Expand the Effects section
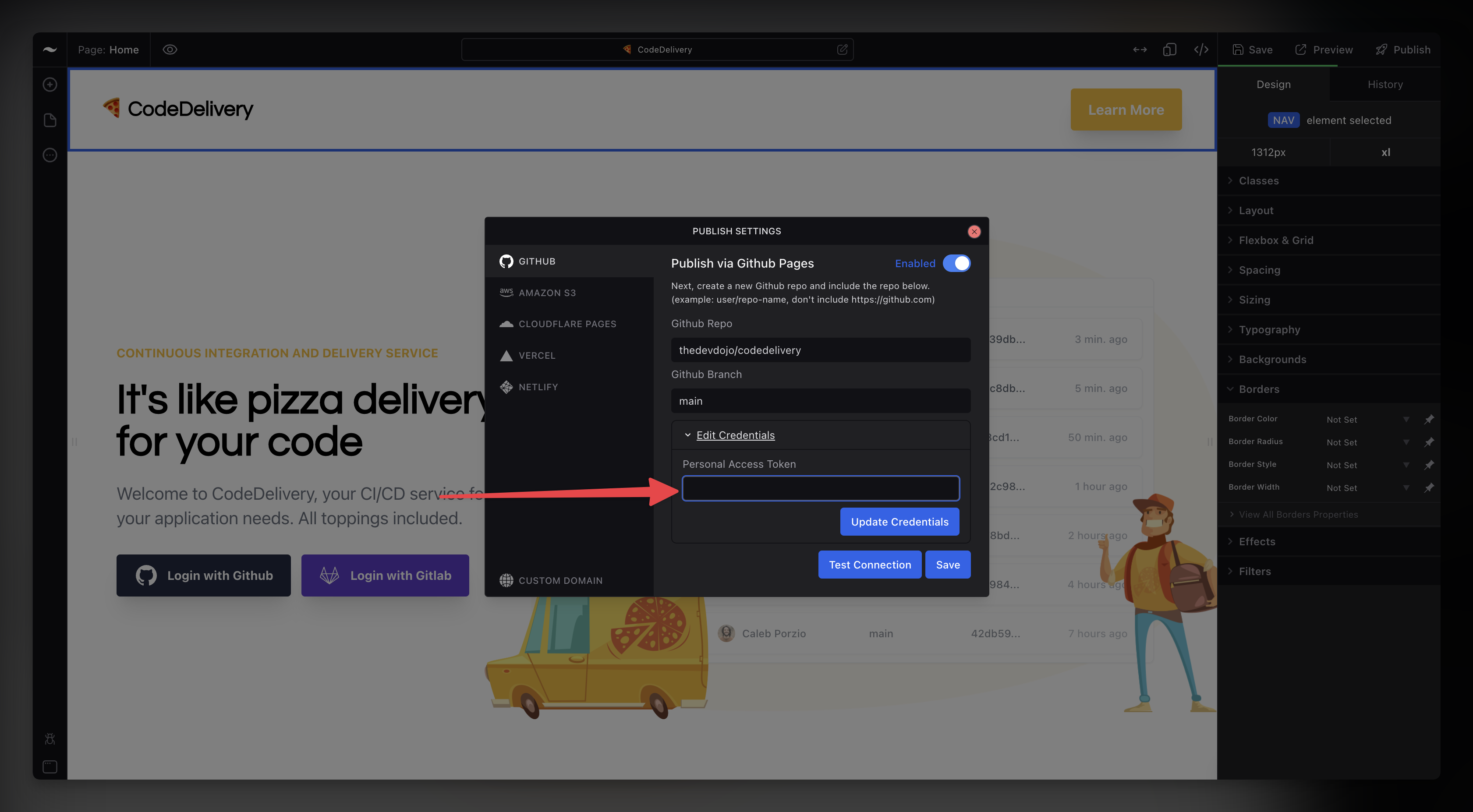The width and height of the screenshot is (1473, 812). point(1329,541)
